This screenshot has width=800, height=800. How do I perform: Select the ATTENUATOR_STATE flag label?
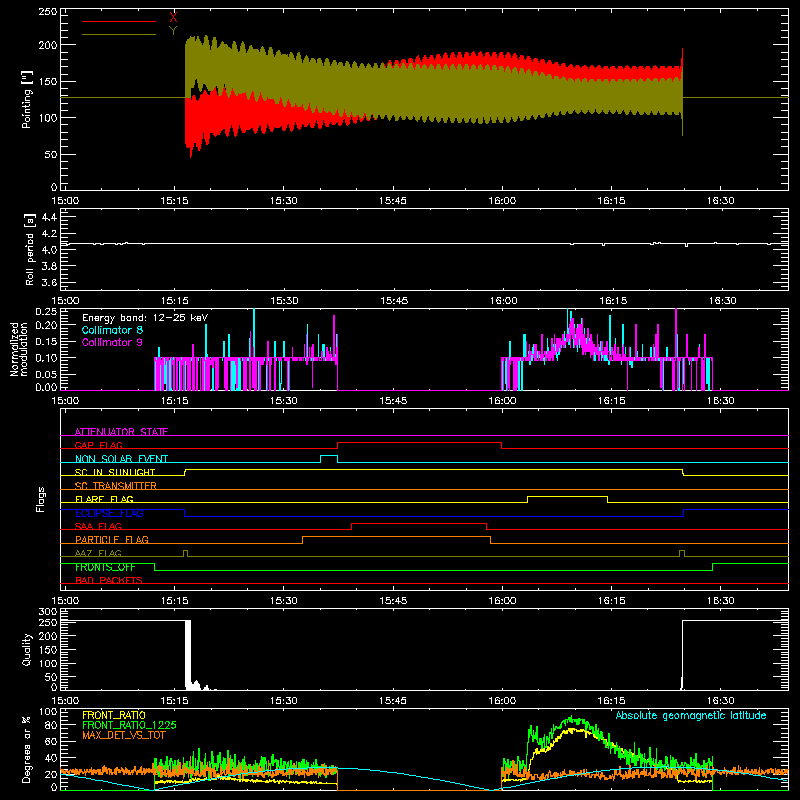tap(121, 432)
